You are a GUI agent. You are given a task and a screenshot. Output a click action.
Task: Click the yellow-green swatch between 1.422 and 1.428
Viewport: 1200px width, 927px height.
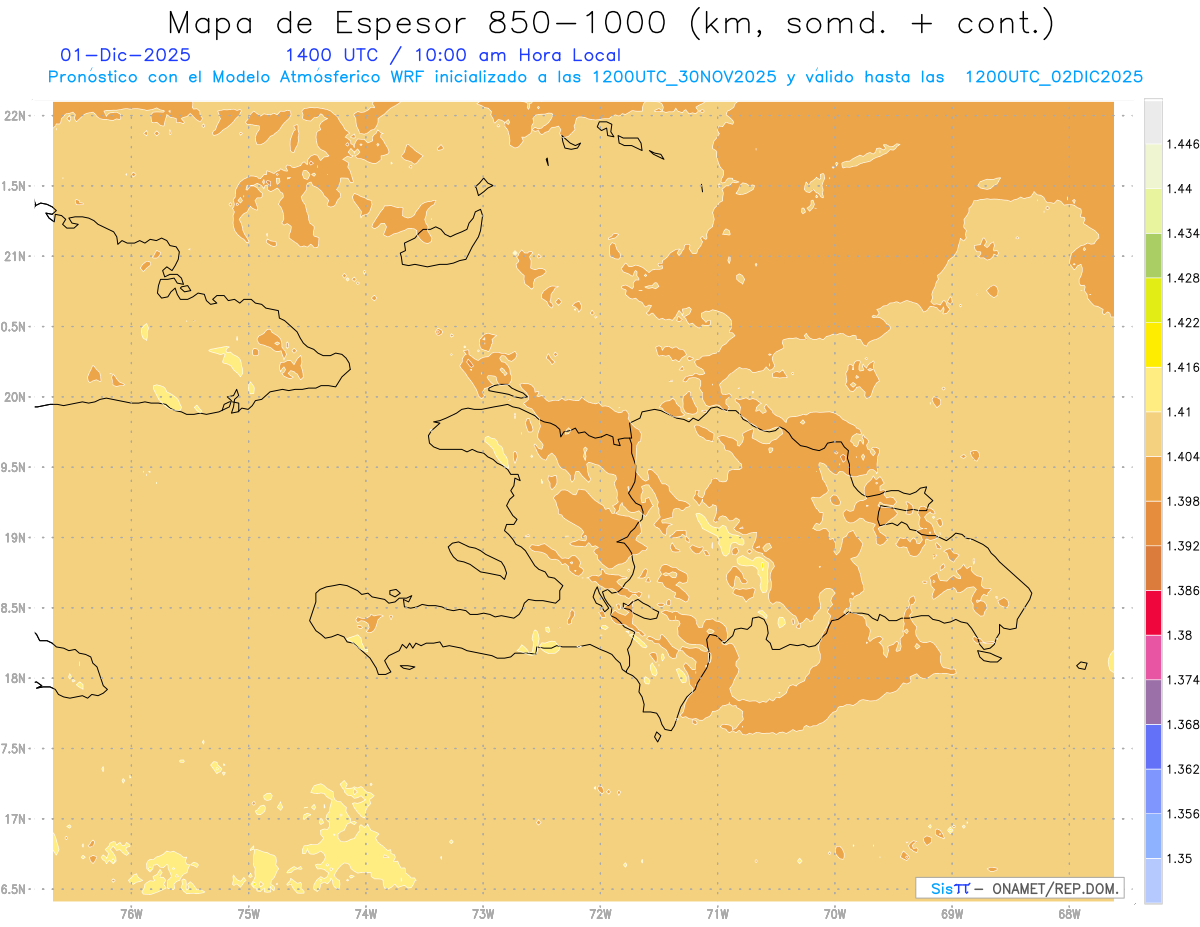pos(1153,300)
